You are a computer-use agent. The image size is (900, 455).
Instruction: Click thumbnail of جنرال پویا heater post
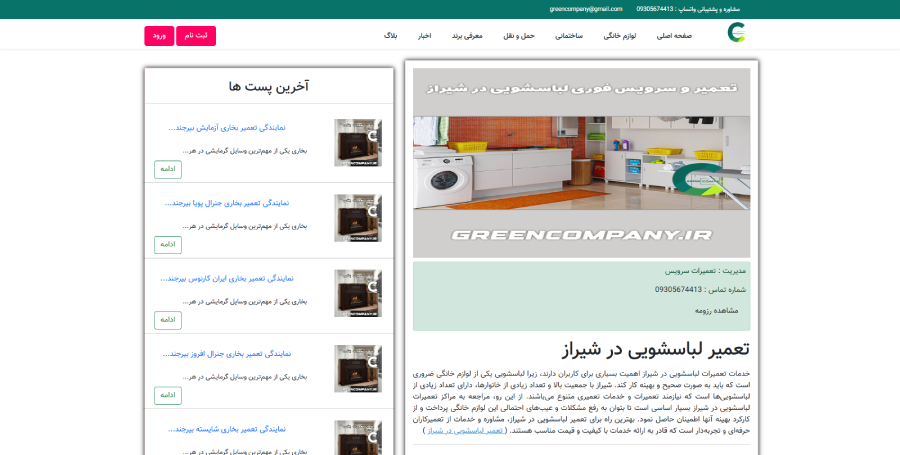click(x=358, y=218)
